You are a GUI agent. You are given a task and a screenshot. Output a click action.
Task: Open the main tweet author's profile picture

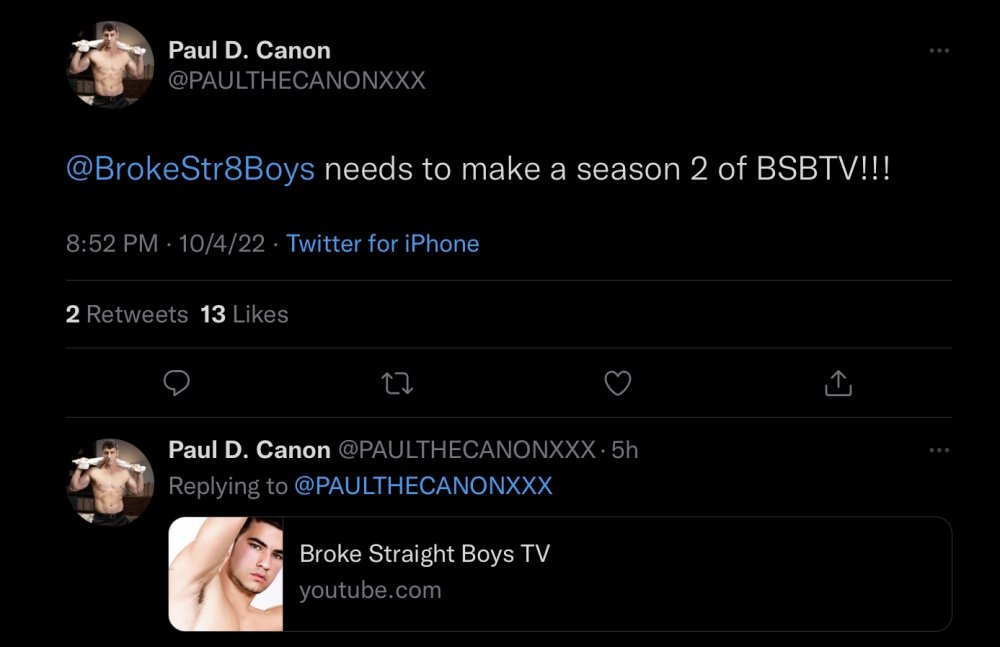click(x=110, y=65)
